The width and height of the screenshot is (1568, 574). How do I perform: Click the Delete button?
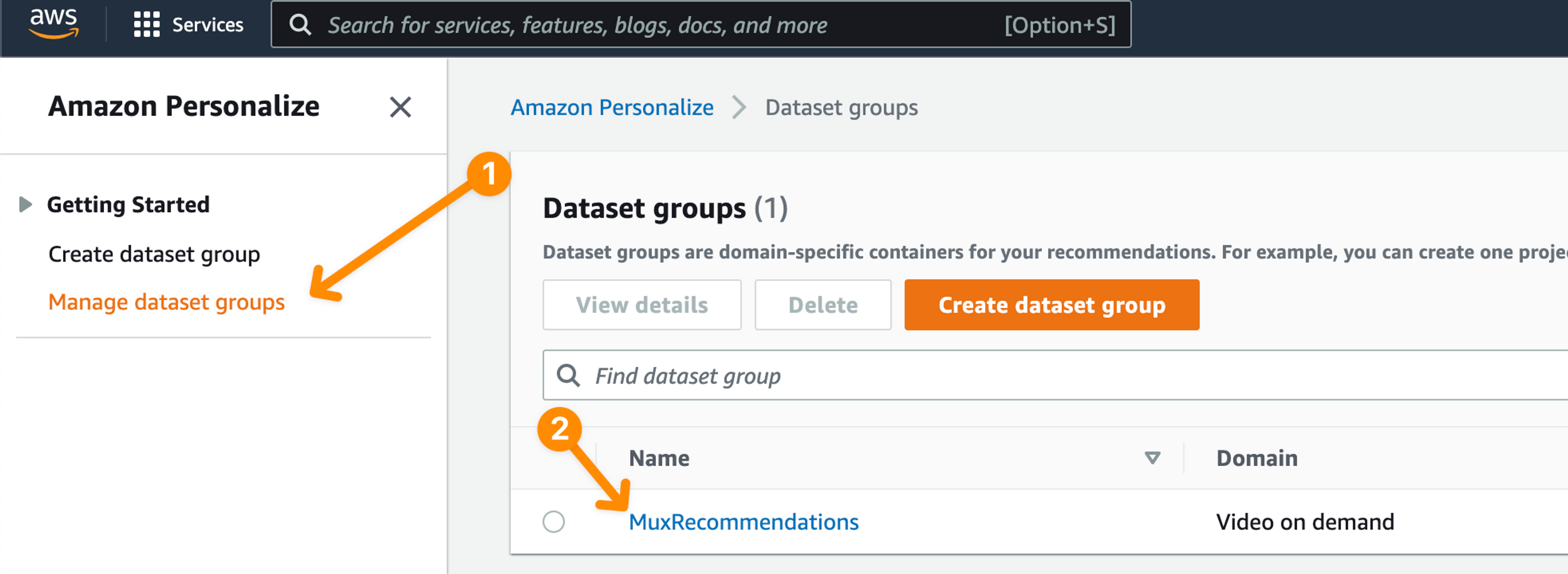pyautogui.click(x=822, y=305)
